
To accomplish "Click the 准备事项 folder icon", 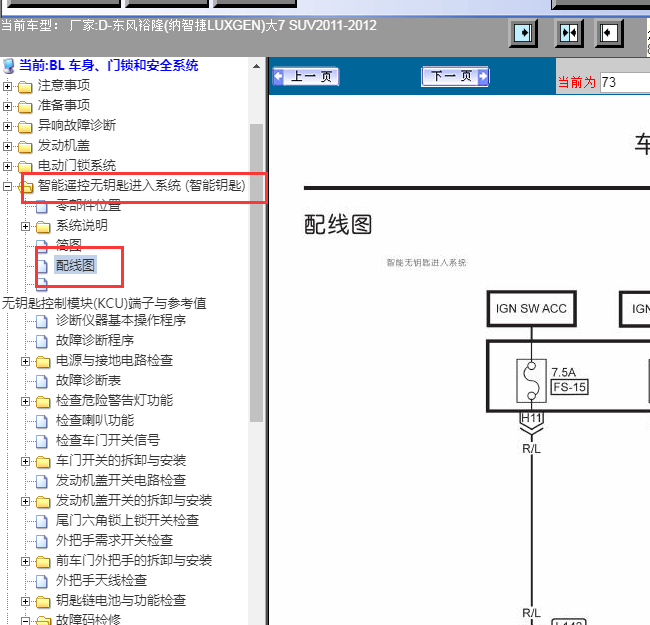I will [x=25, y=107].
